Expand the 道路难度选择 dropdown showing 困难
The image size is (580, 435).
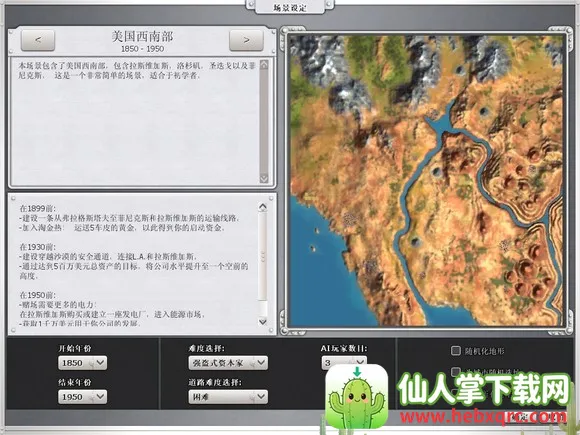228,397
